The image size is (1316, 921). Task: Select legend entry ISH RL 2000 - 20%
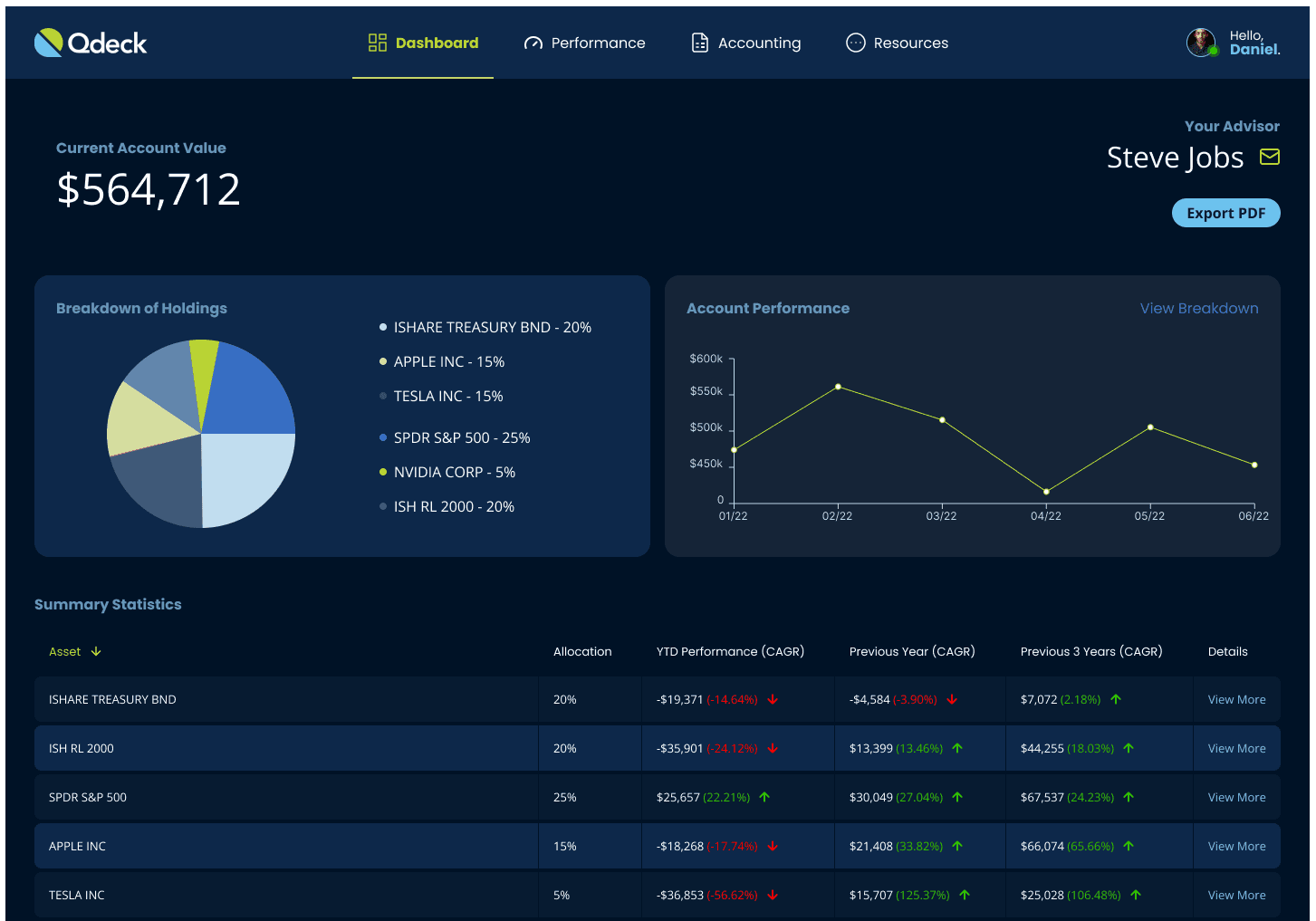[447, 506]
